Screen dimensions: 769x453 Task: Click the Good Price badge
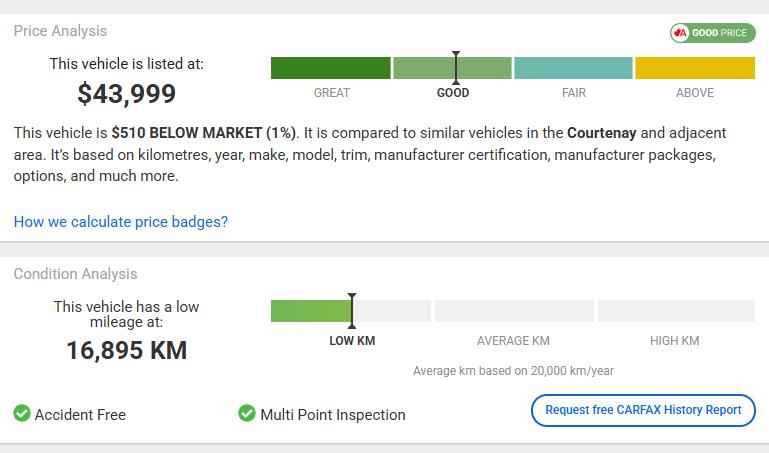[713, 33]
